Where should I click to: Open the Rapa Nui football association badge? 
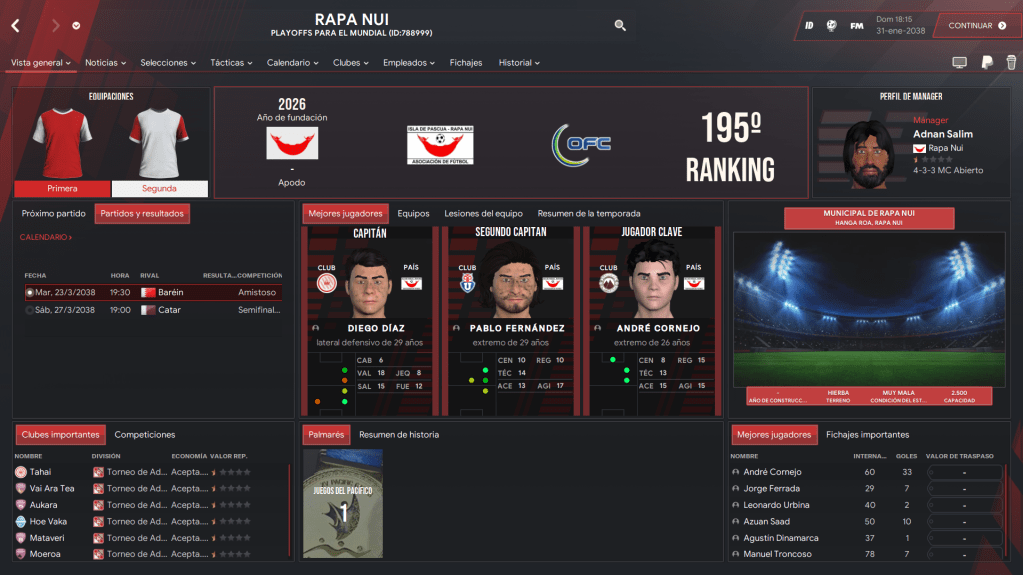439,144
